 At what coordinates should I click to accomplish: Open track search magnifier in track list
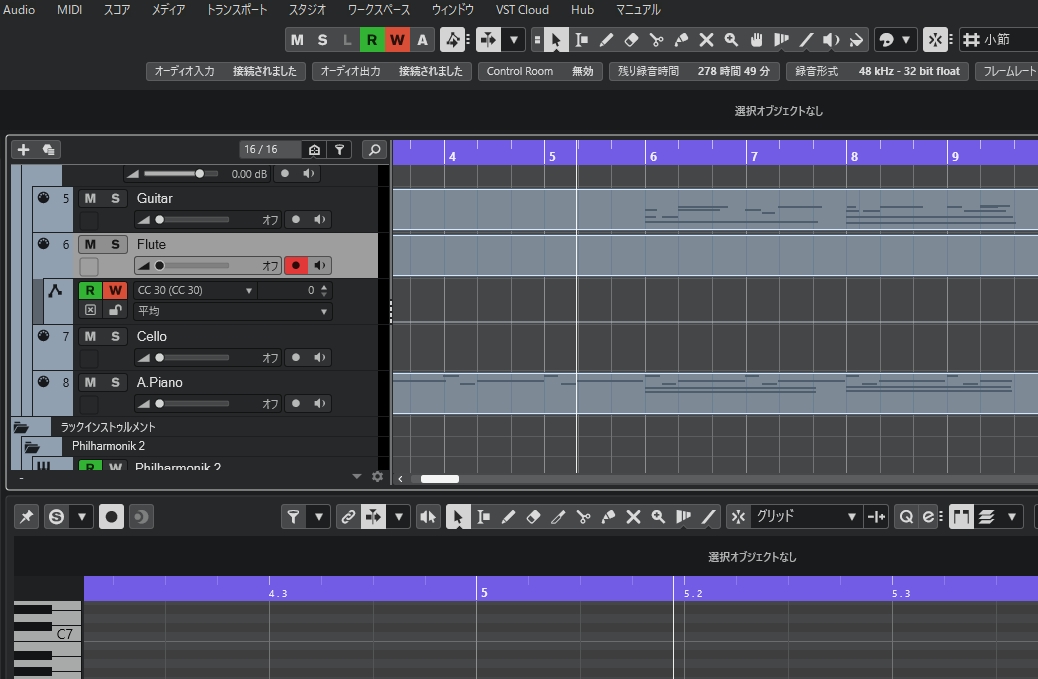pos(375,150)
